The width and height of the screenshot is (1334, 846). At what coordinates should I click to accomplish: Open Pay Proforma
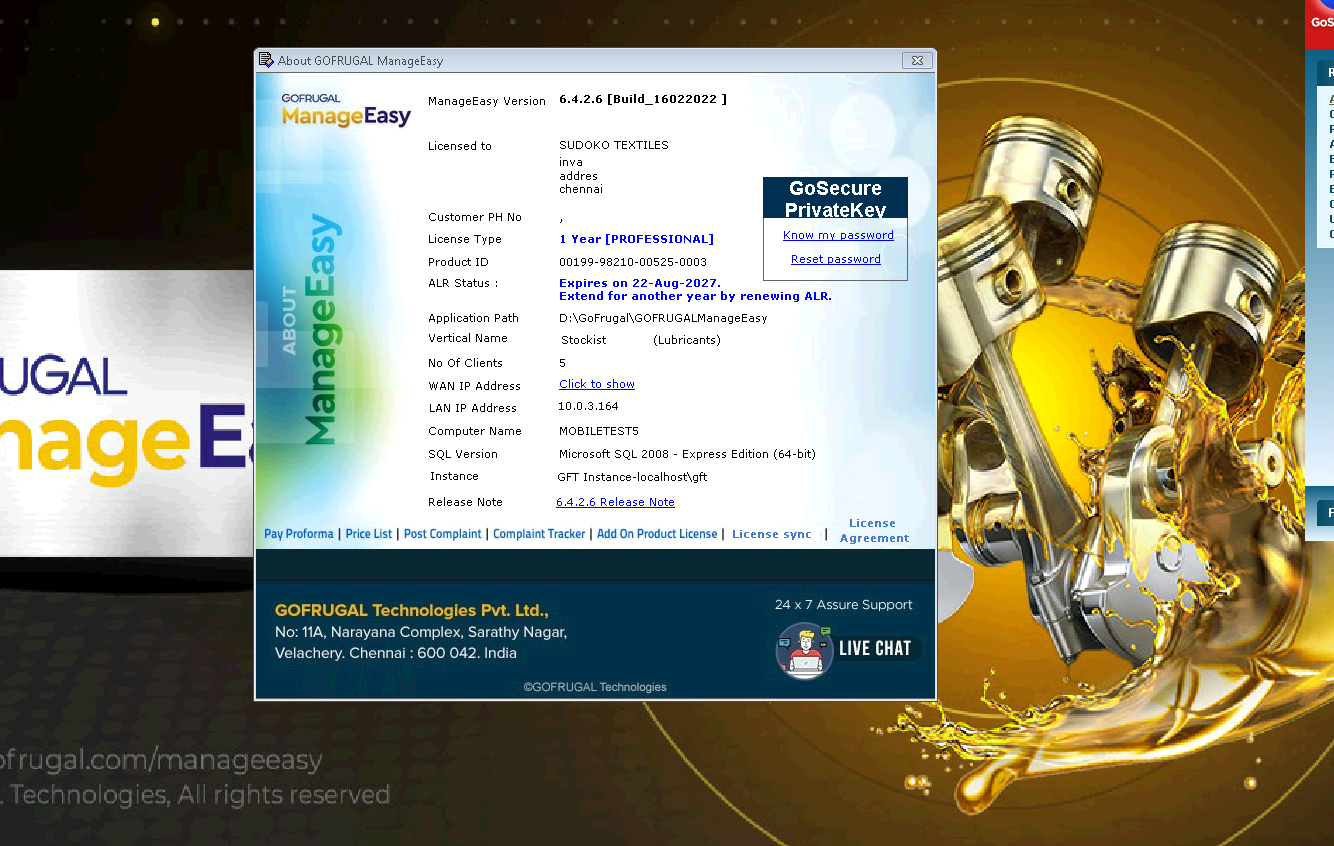click(x=299, y=534)
